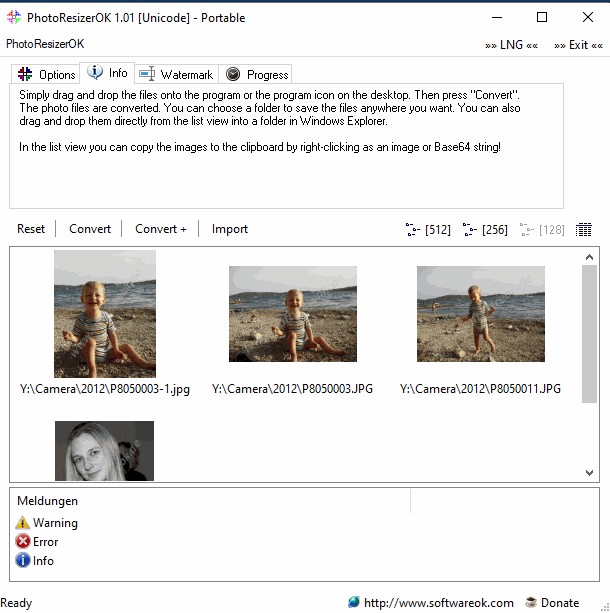Viewport: 610px width, 613px height.
Task: Click the red Error message icon
Action: coord(23,541)
